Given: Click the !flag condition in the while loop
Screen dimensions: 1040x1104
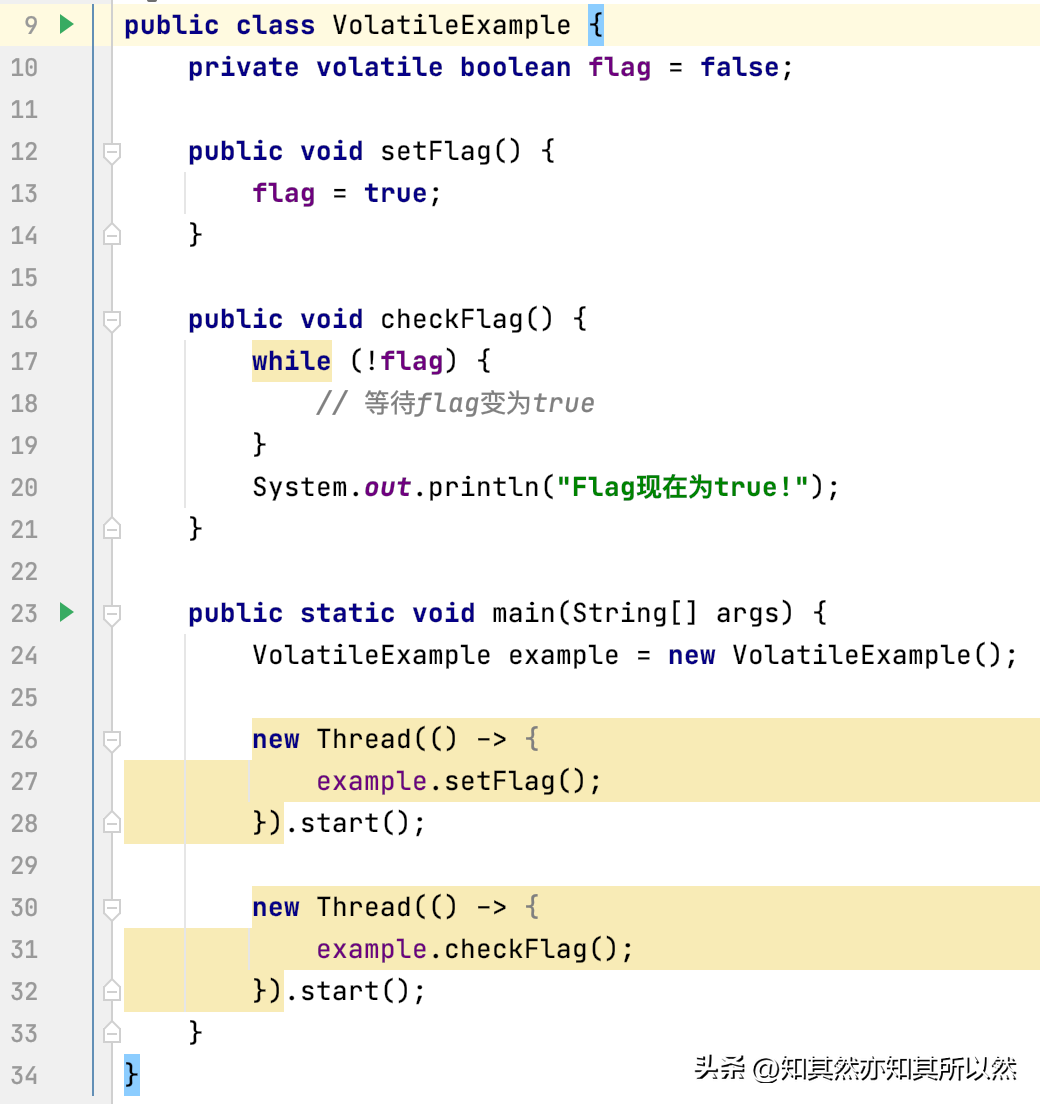Looking at the screenshot, I should [x=404, y=361].
